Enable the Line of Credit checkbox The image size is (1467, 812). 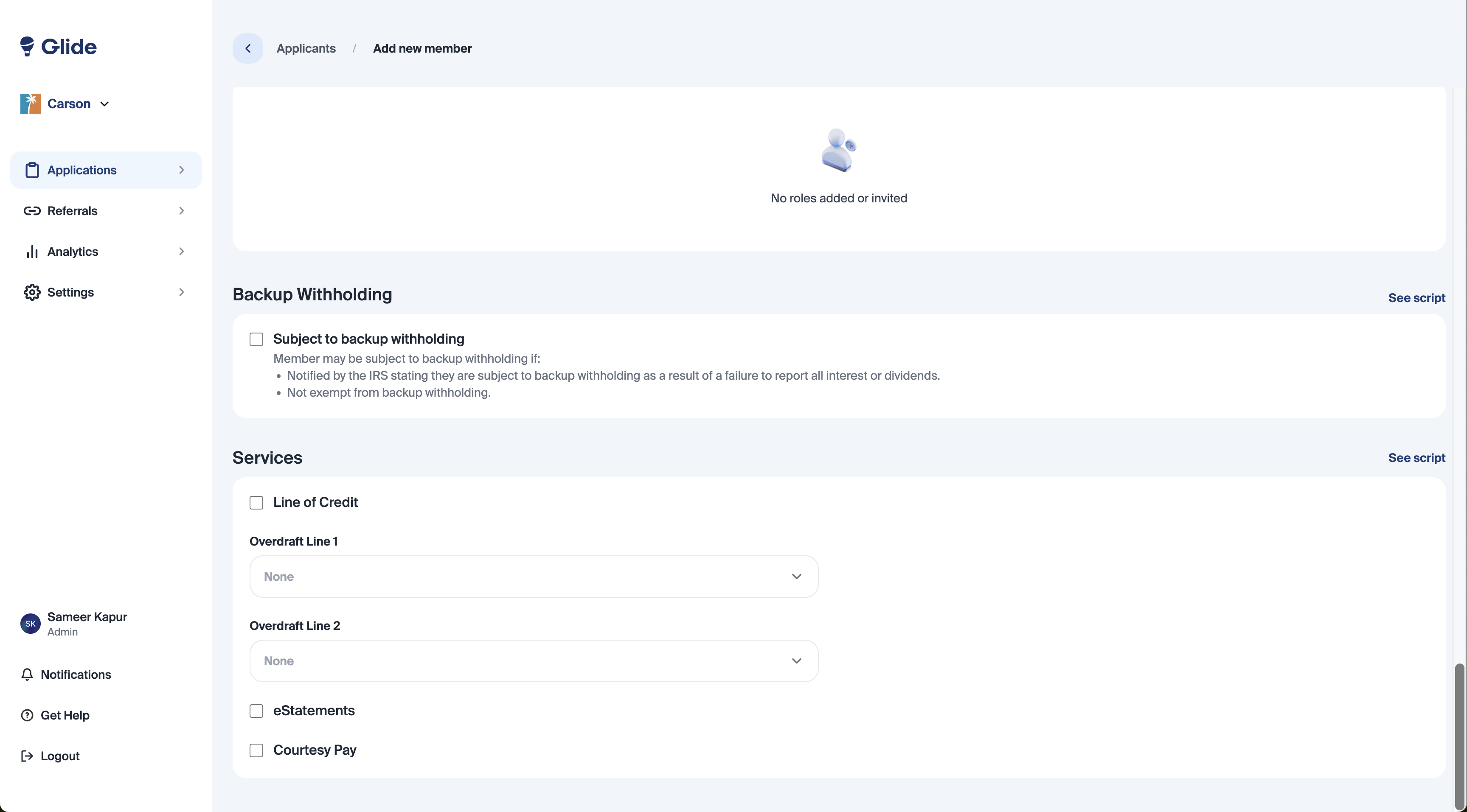point(256,502)
